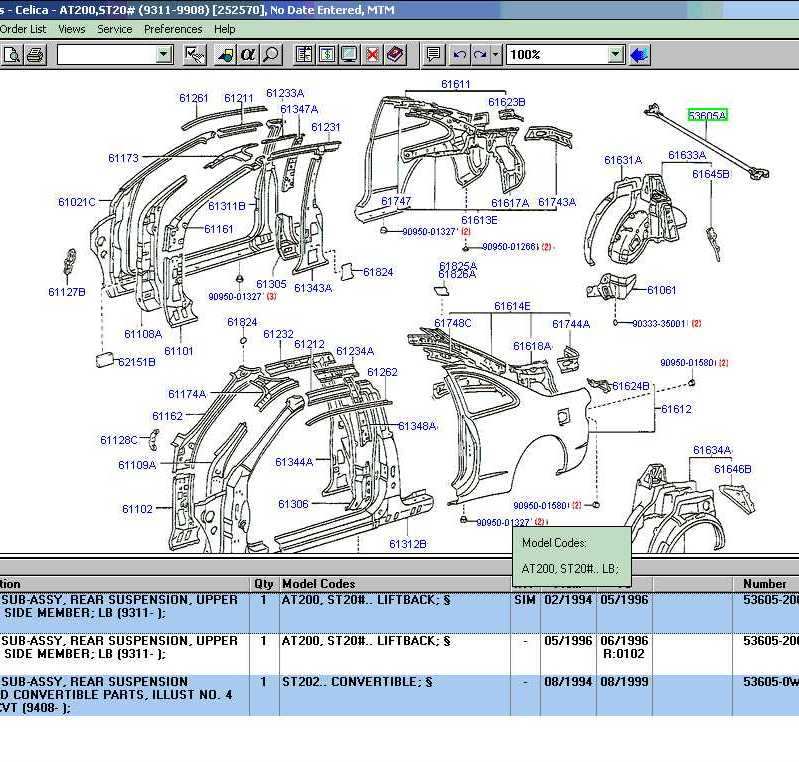
Task: Click part callout 61101
Action: (178, 351)
